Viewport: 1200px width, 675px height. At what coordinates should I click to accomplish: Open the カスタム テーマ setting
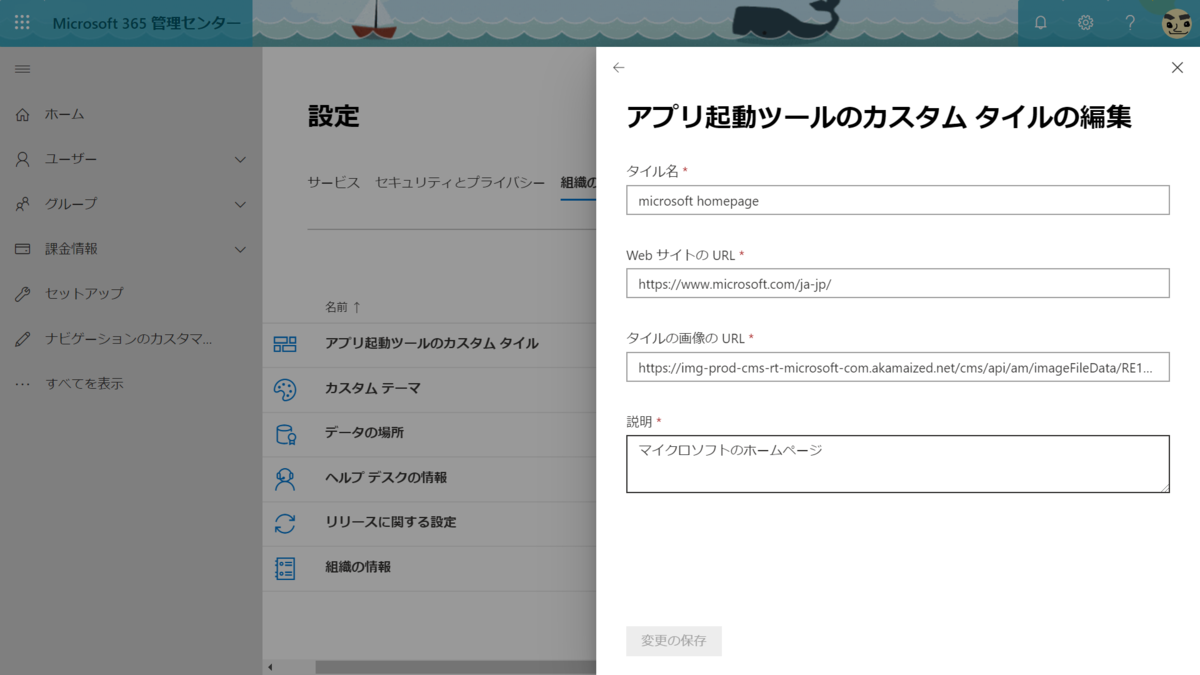[x=372, y=389]
